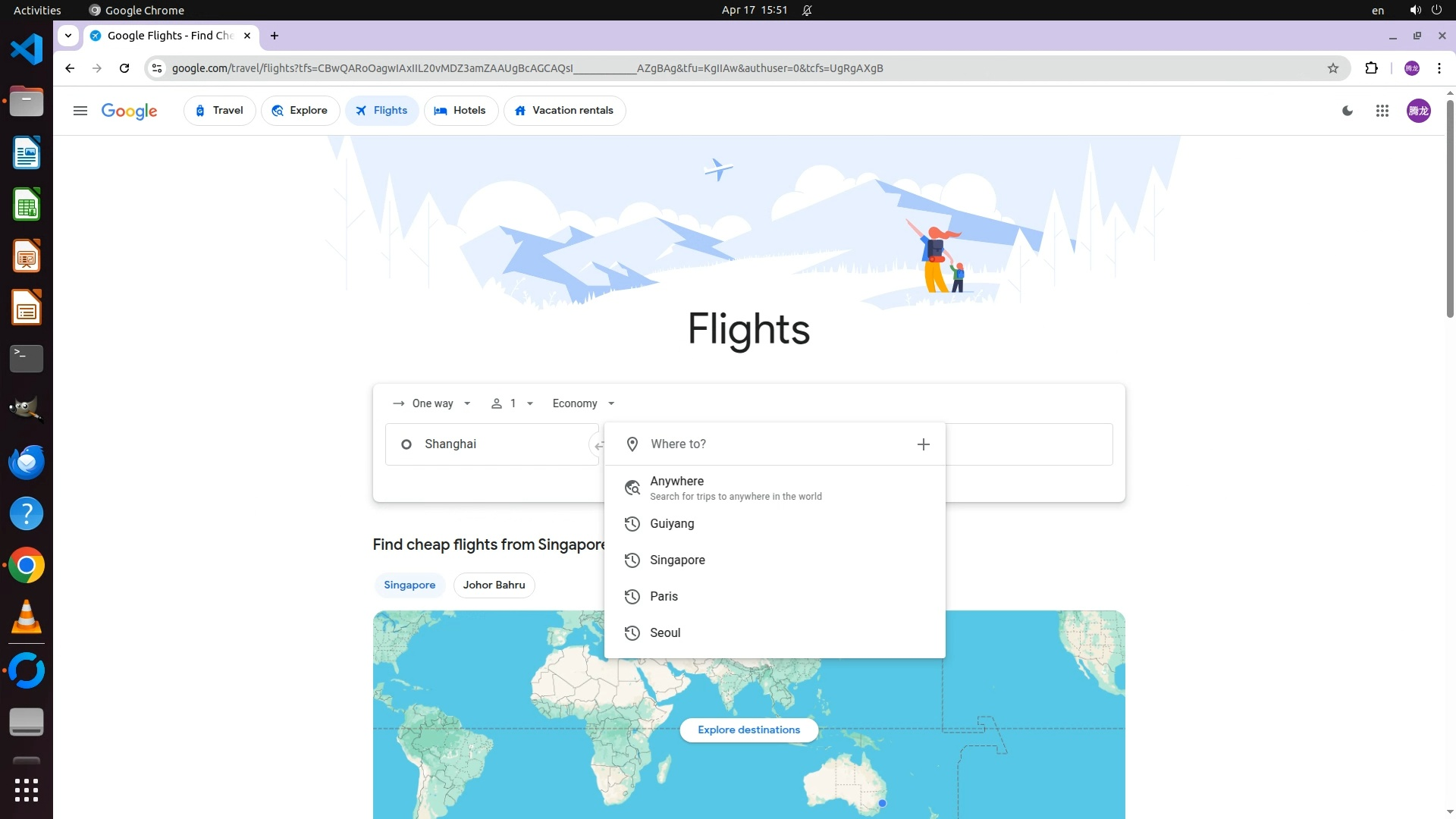The width and height of the screenshot is (1456, 819).
Task: Click the add destination plus icon
Action: [923, 444]
